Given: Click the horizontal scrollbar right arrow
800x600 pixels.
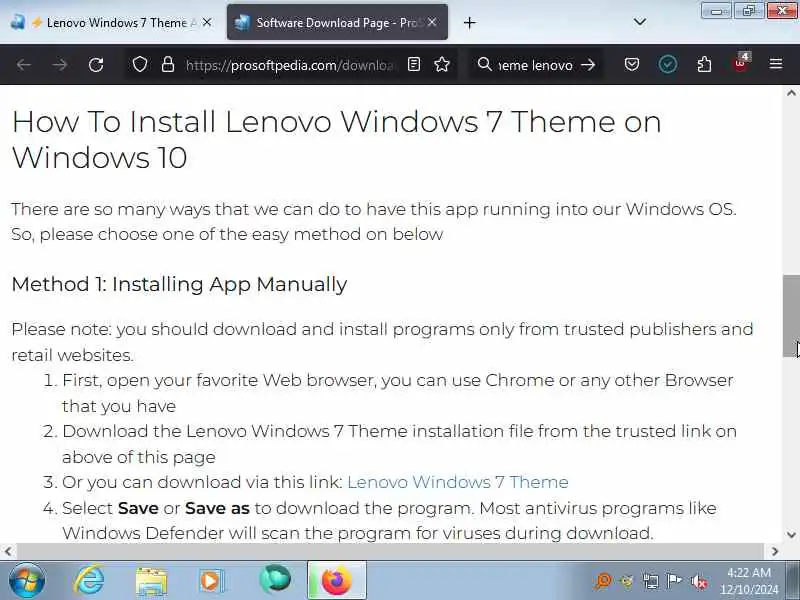Looking at the screenshot, I should pyautogui.click(x=774, y=551).
